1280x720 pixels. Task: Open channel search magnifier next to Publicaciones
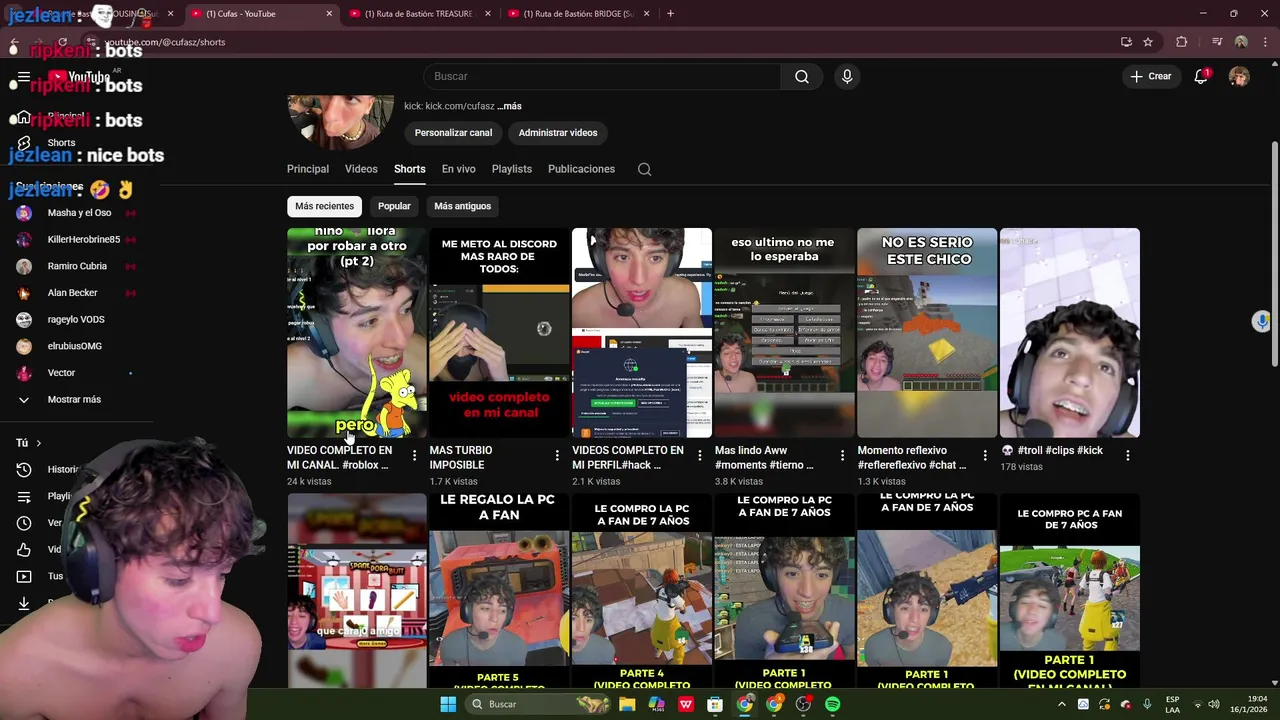tap(644, 169)
